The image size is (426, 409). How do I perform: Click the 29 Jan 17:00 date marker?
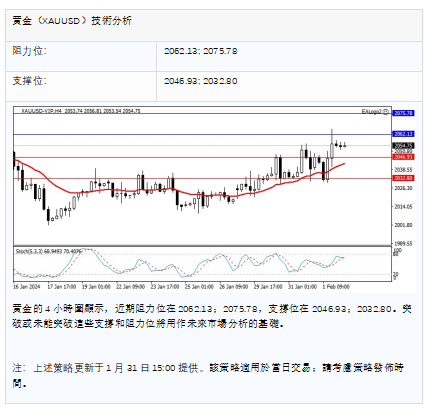[268, 286]
